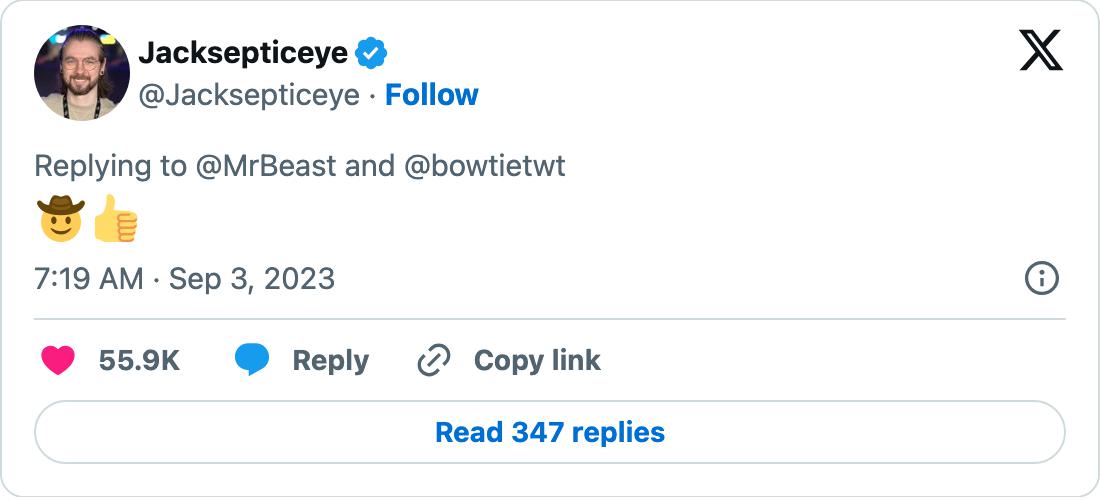
Task: Click the Follow link
Action: pyautogui.click(x=431, y=95)
